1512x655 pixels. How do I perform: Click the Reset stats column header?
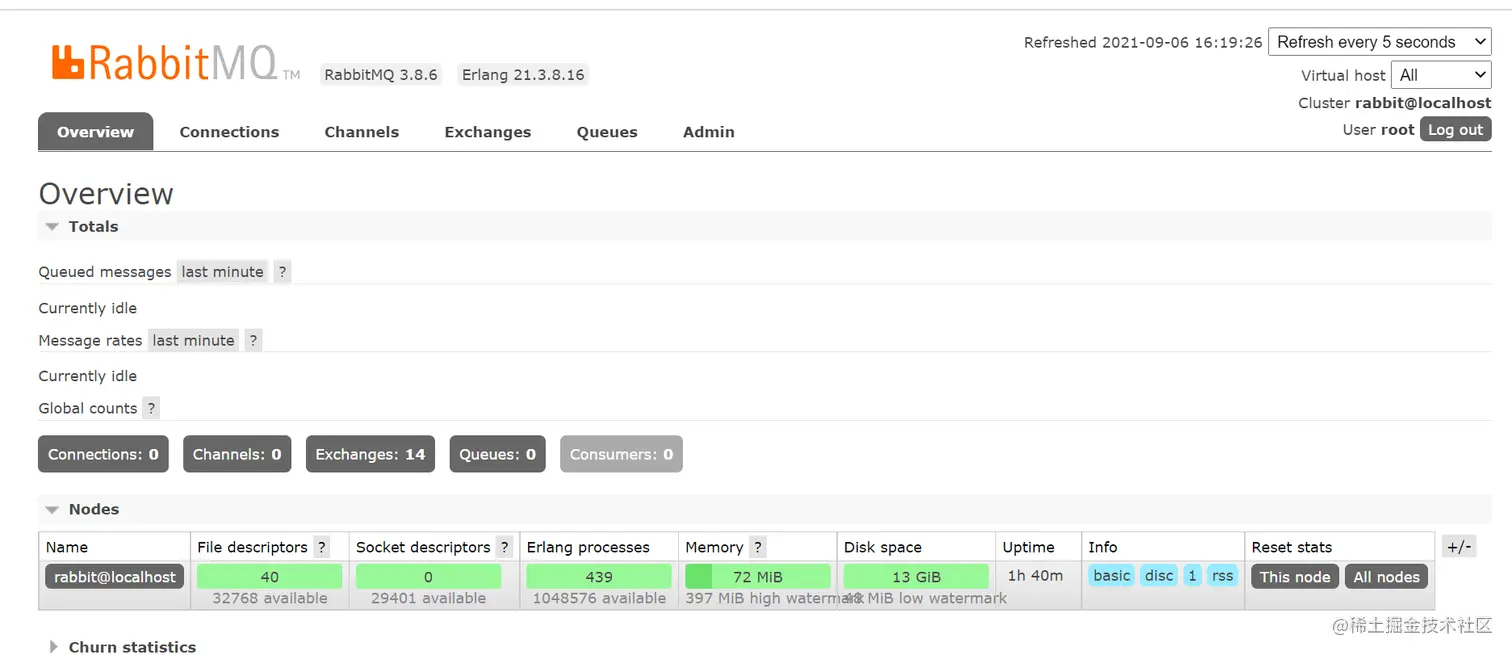[1292, 547]
